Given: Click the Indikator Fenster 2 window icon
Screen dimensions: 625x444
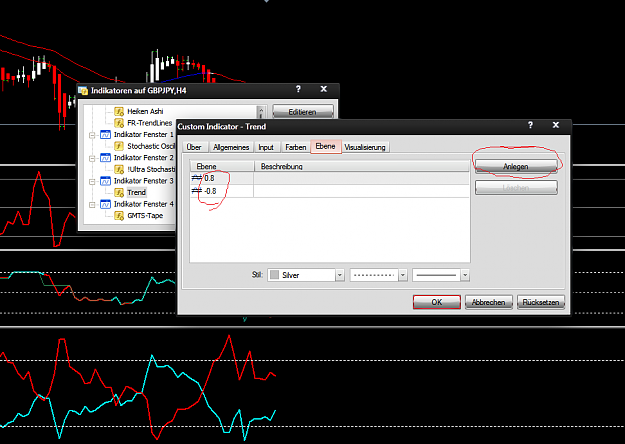Looking at the screenshot, I should click(x=105, y=158).
